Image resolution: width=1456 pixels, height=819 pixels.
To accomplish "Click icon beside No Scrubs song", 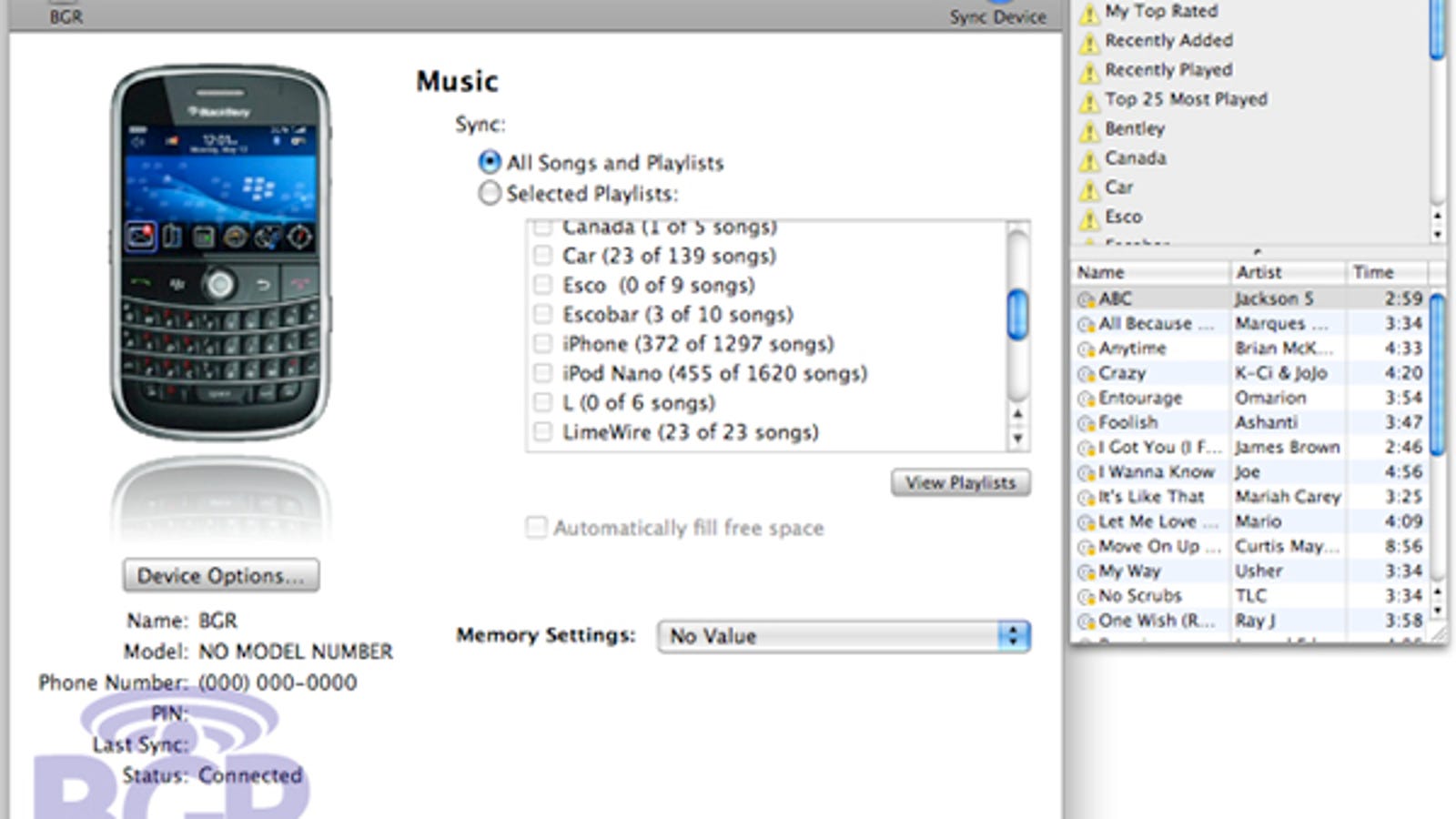I will click(x=1086, y=597).
